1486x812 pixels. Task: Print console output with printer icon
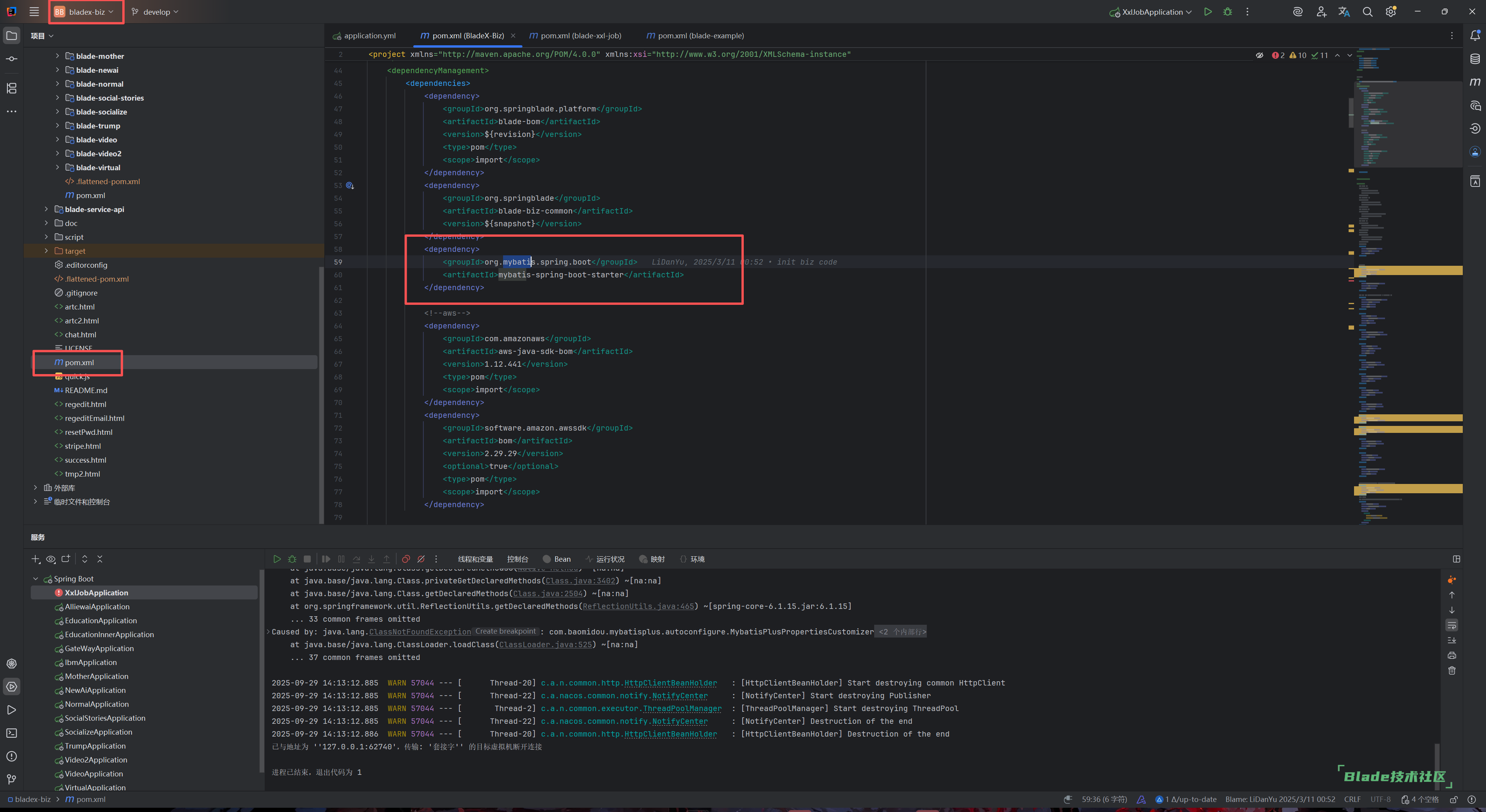(1452, 655)
